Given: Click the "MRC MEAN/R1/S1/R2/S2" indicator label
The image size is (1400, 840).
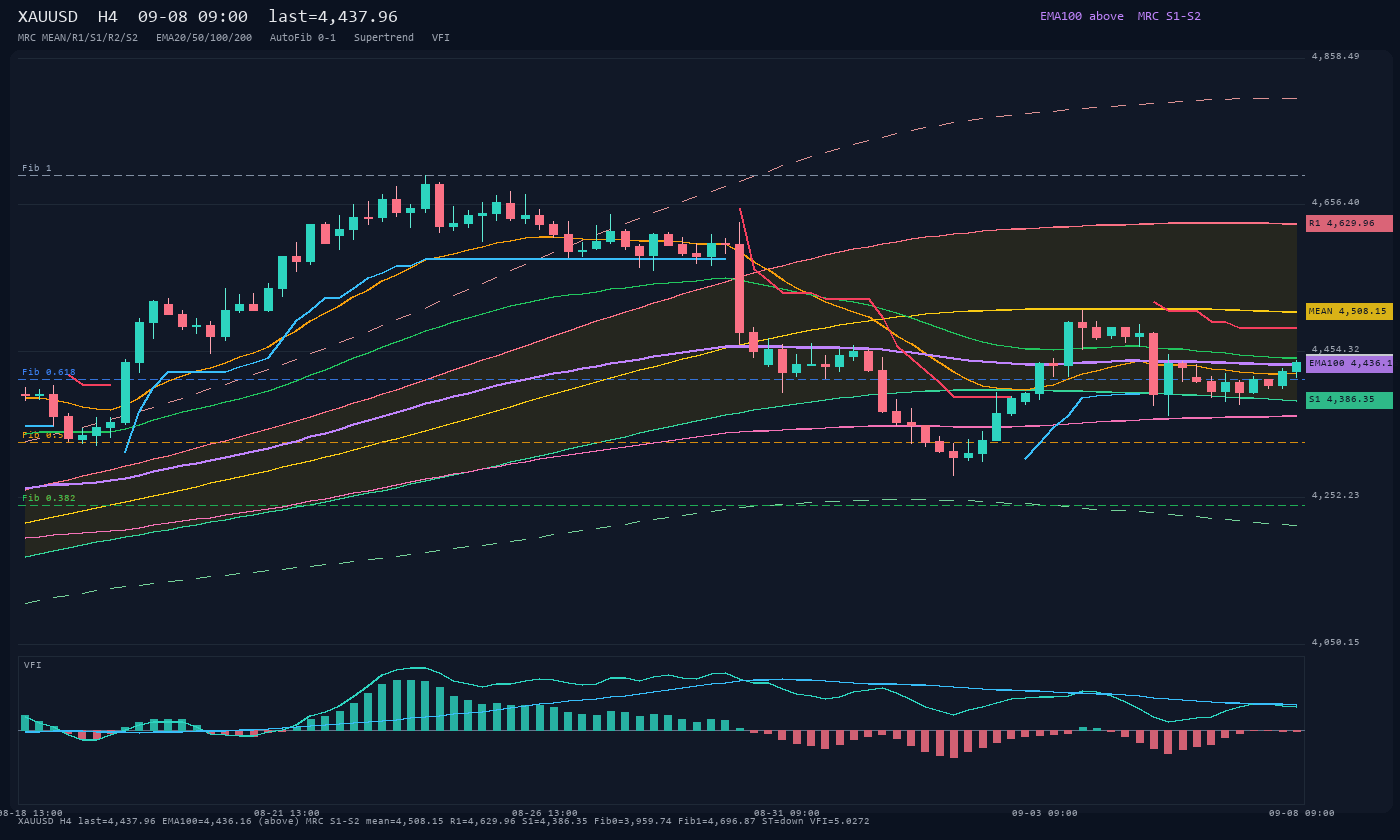Looking at the screenshot, I should tap(78, 38).
